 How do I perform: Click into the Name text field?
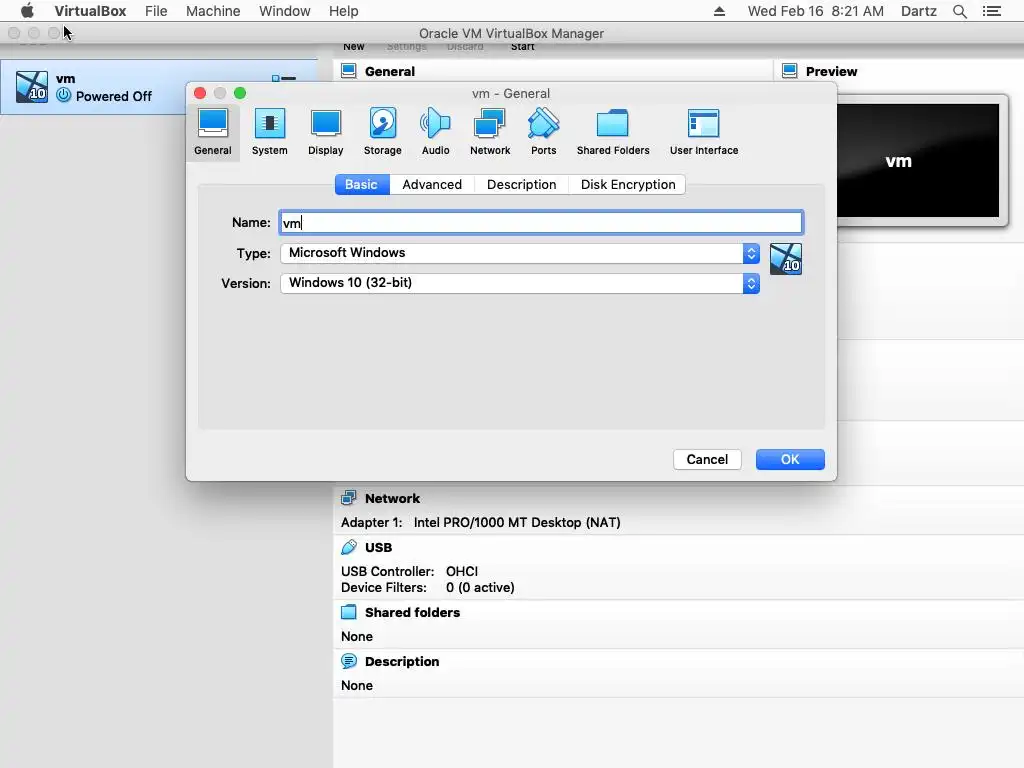tap(541, 223)
